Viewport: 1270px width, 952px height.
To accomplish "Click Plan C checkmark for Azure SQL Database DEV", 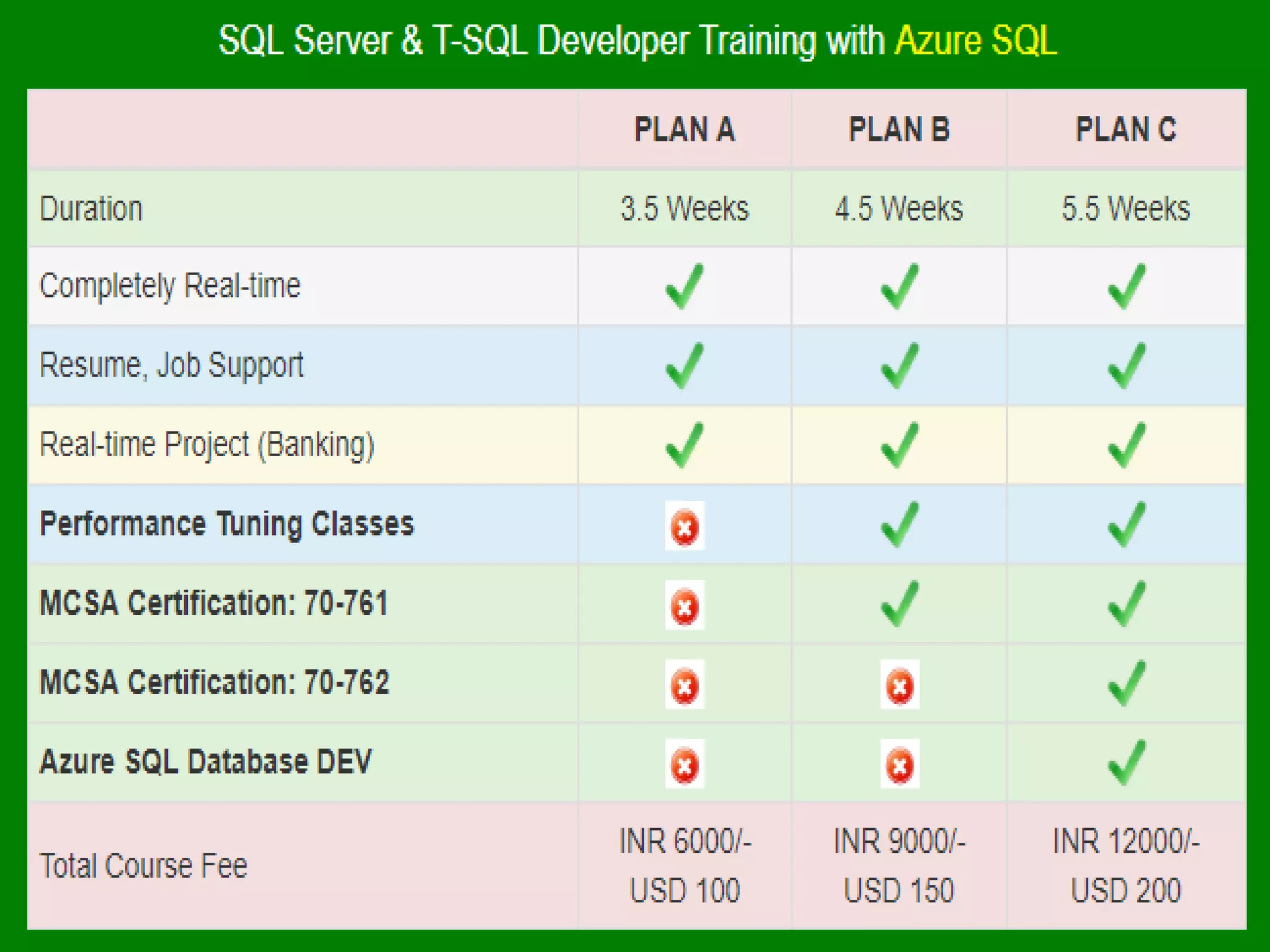I will click(1126, 762).
